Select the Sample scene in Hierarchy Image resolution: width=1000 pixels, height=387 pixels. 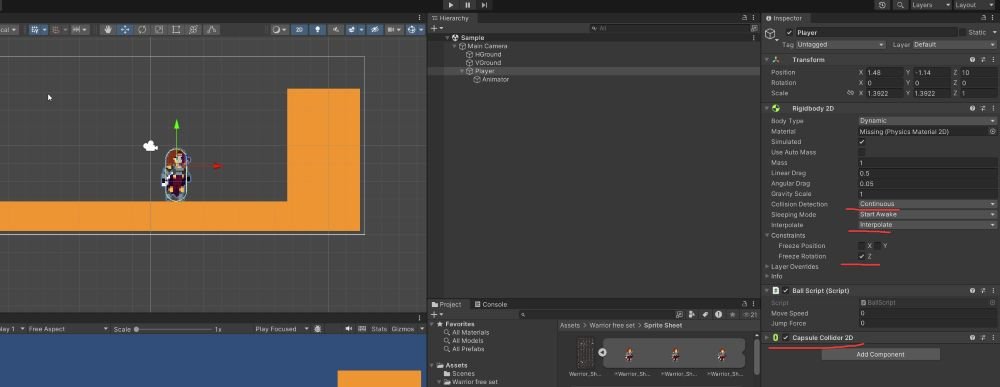point(473,38)
